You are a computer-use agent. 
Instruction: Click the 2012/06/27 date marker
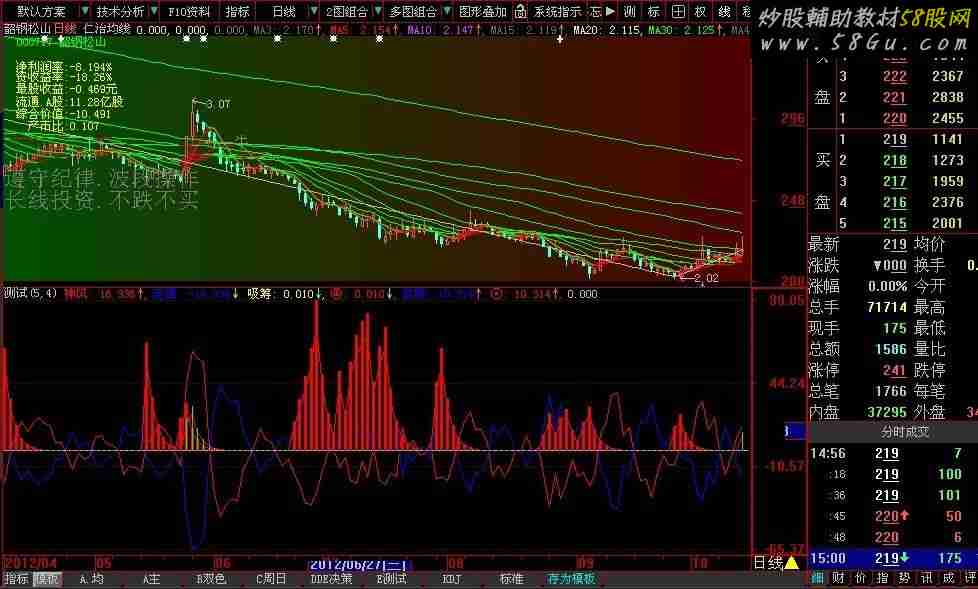click(358, 565)
